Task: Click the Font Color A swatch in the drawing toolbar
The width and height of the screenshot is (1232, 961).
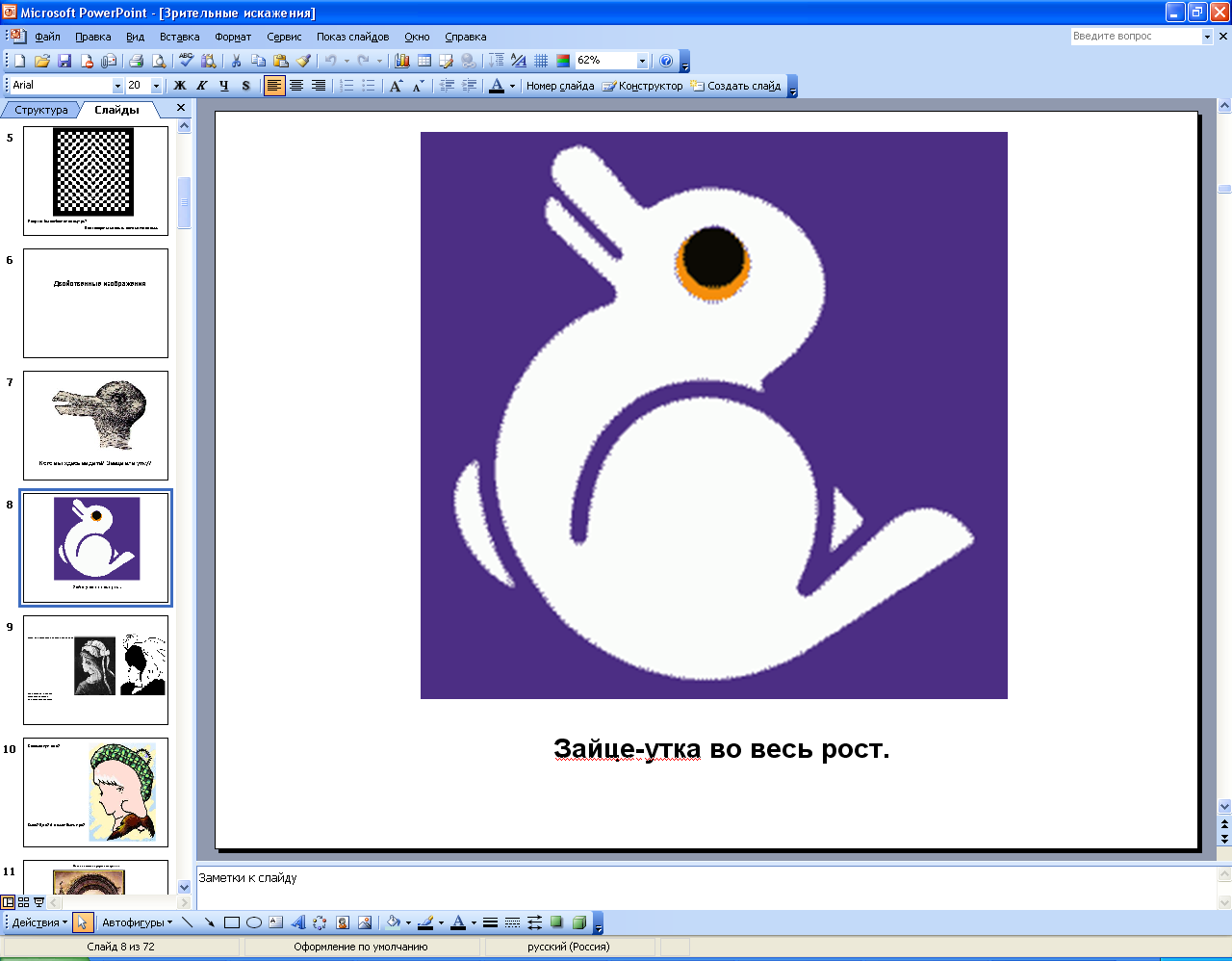Action: click(x=458, y=922)
